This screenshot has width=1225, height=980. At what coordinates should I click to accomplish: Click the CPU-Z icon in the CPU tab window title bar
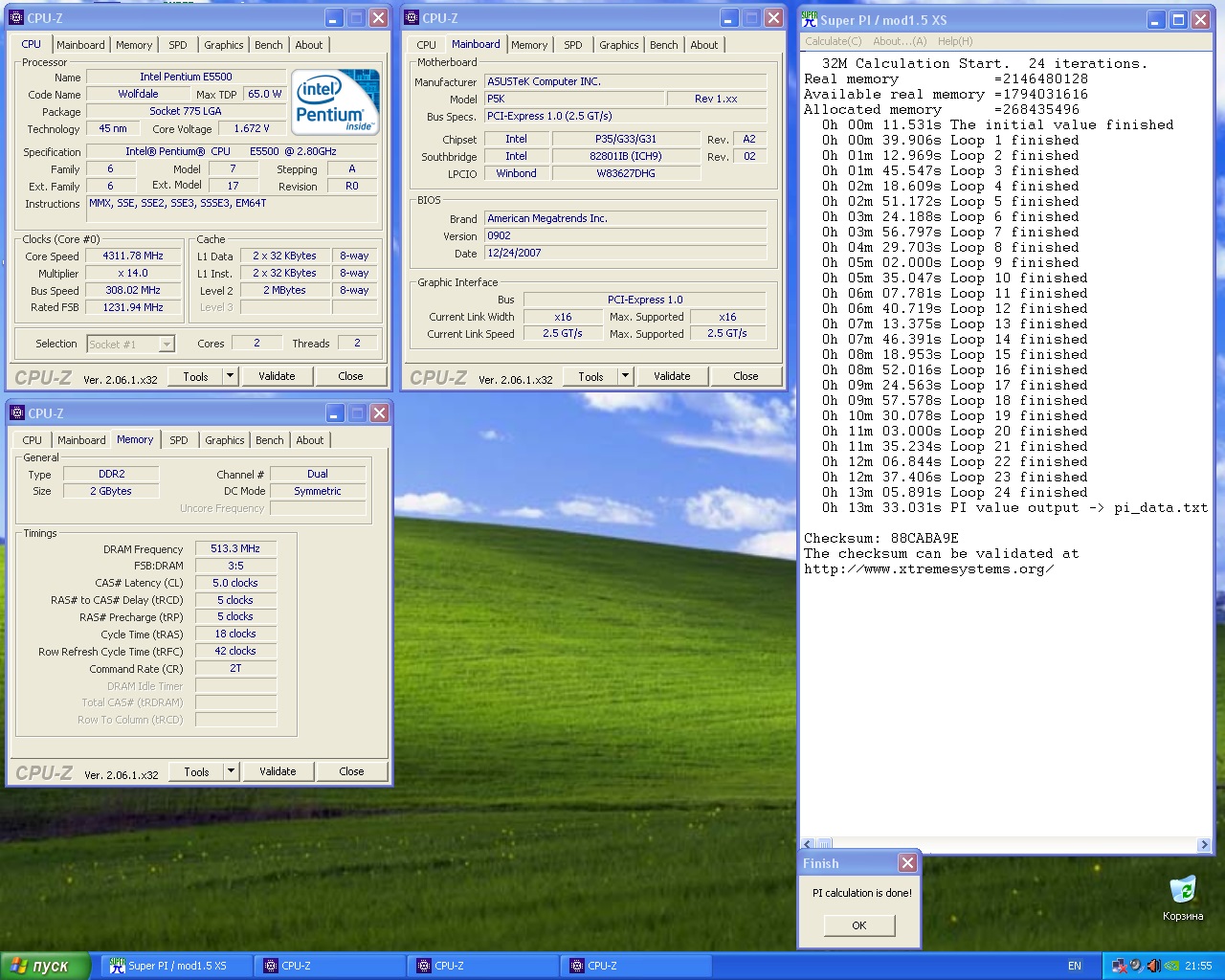tap(16, 18)
